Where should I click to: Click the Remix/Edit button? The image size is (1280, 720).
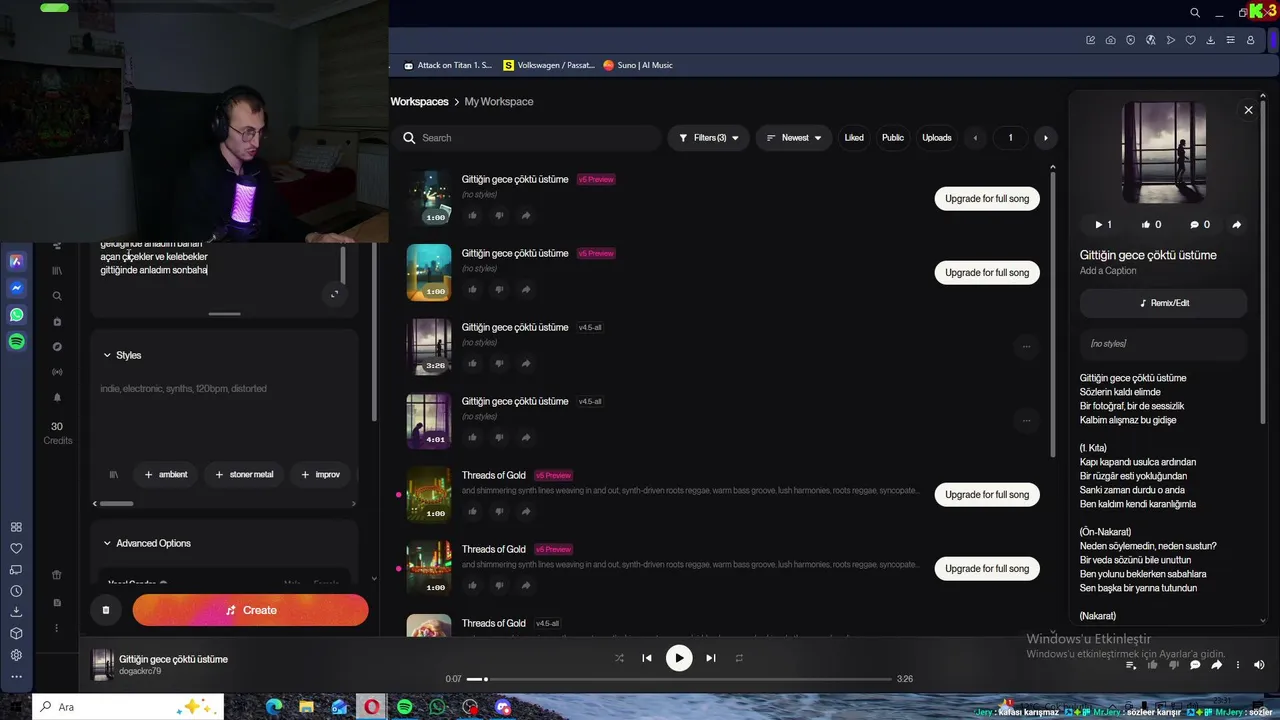1164,303
